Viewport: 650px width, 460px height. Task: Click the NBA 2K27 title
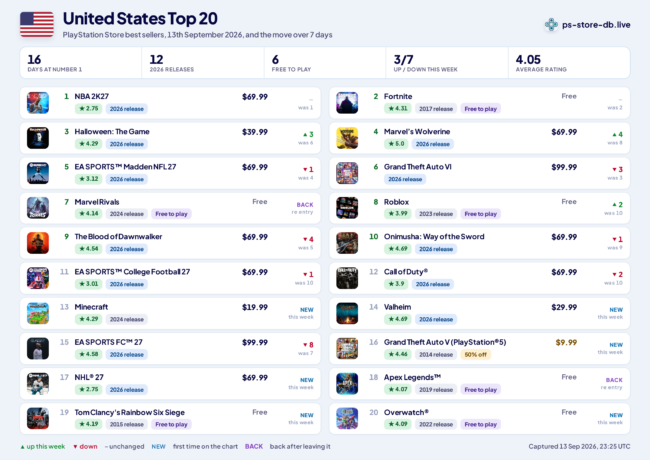(x=92, y=97)
